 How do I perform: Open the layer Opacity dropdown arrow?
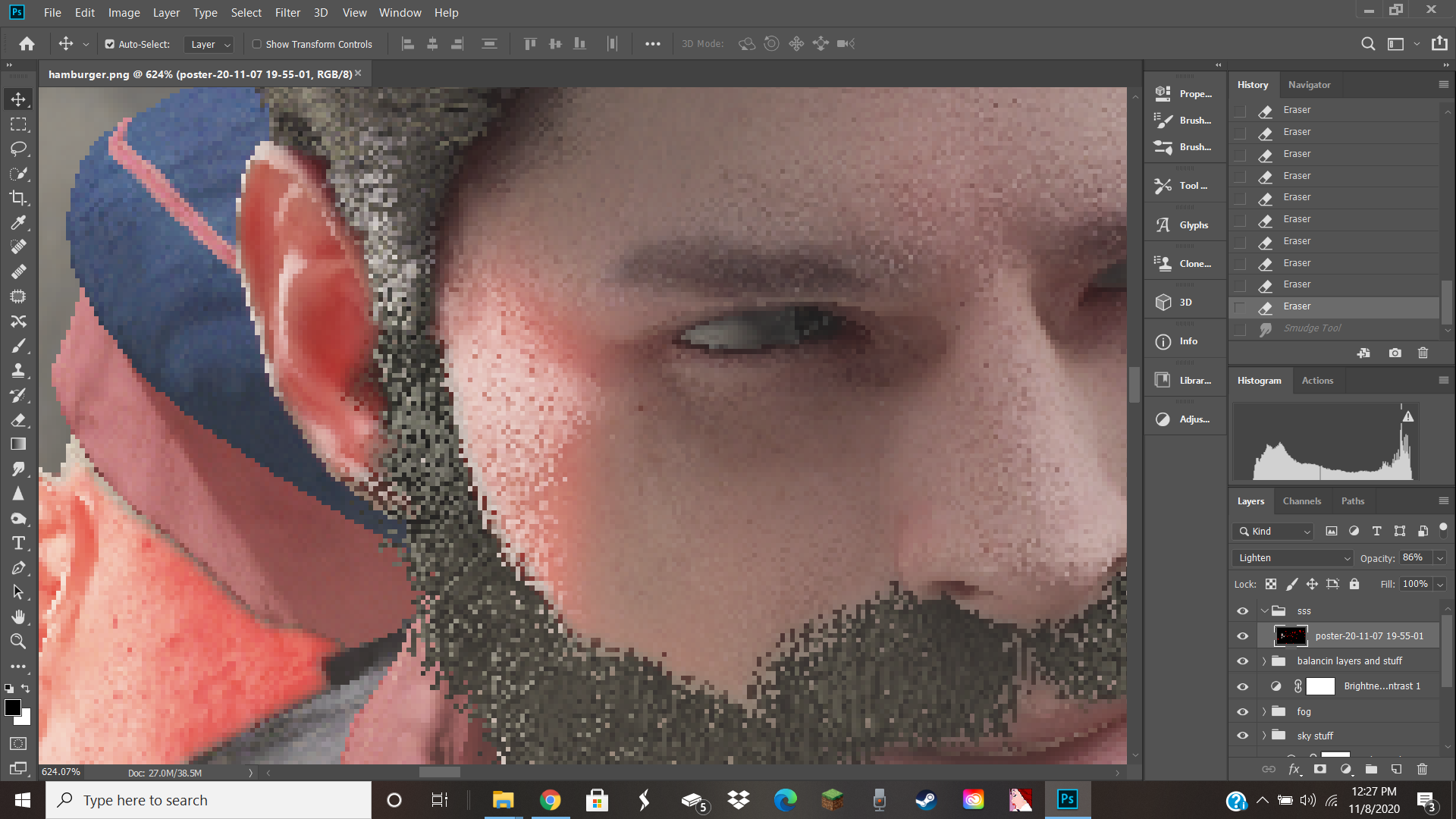click(x=1440, y=558)
